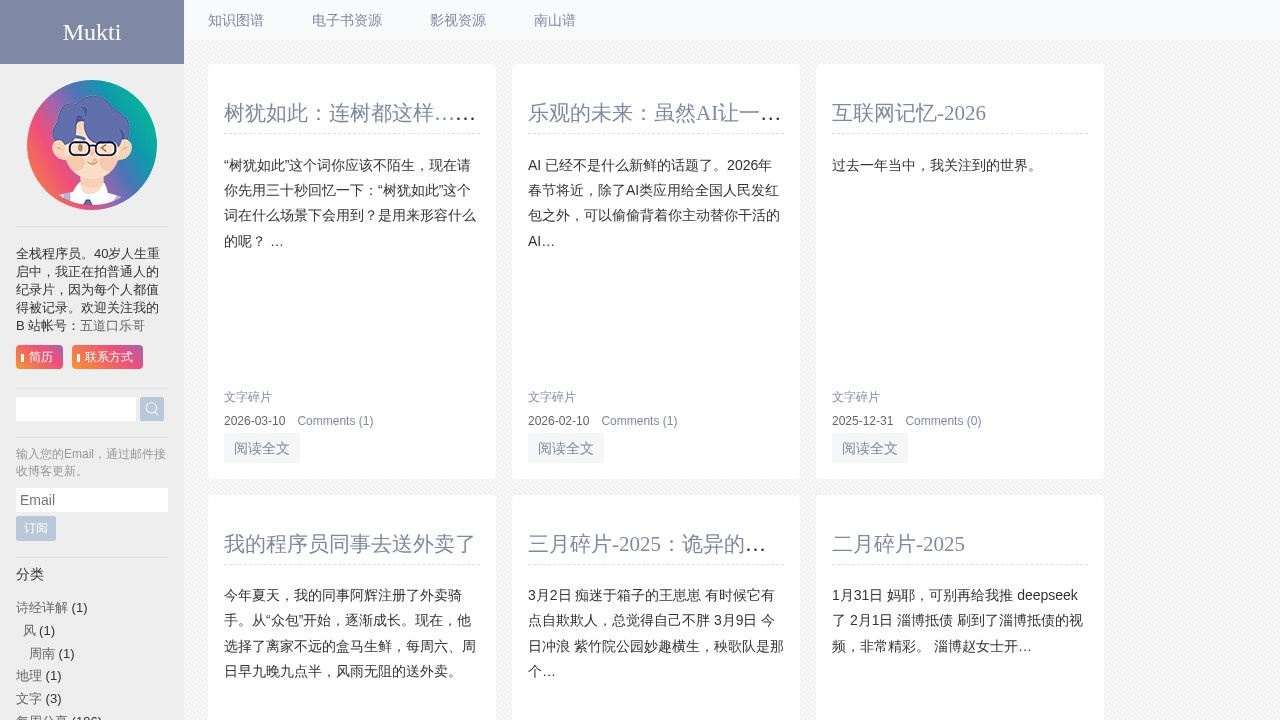
Task: Open the 知识图谱 navigation menu item
Action: tap(236, 20)
